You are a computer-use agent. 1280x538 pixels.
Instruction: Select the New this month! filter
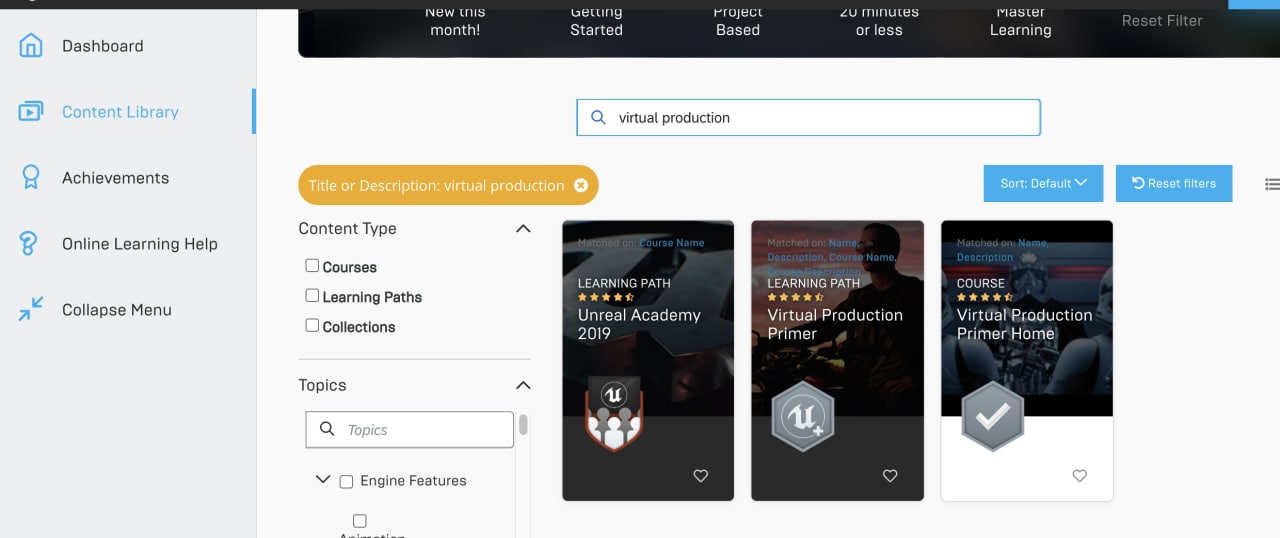coord(454,20)
